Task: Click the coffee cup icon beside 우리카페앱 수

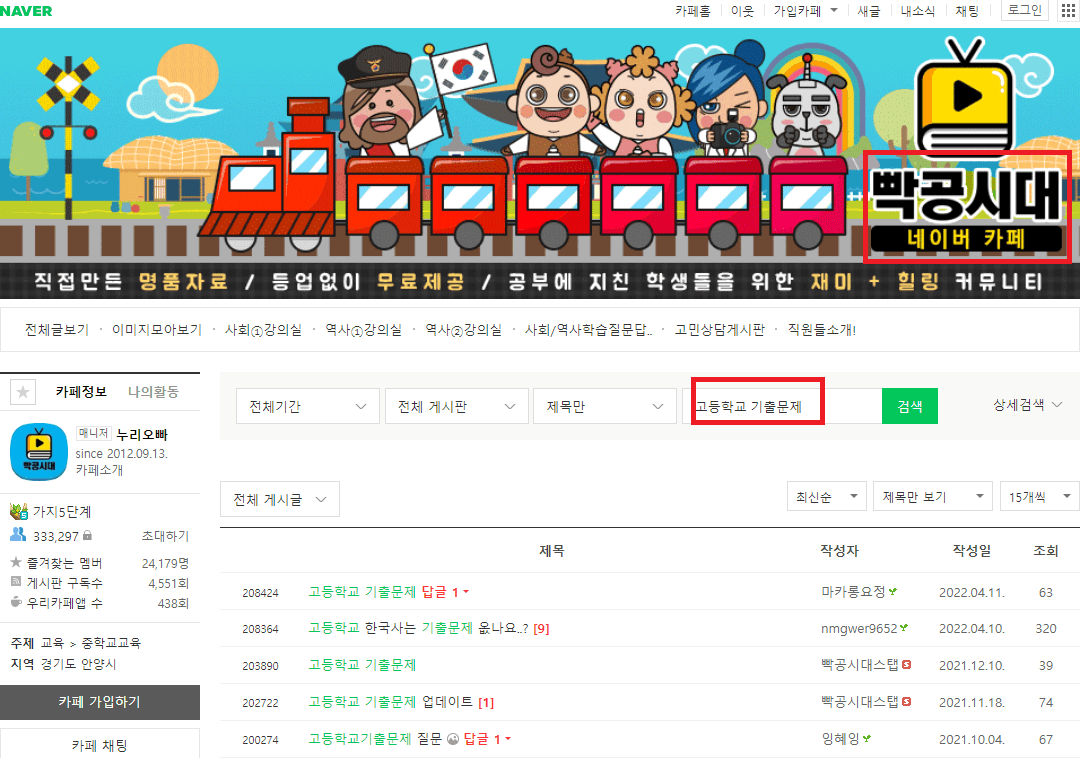Action: pos(16,602)
